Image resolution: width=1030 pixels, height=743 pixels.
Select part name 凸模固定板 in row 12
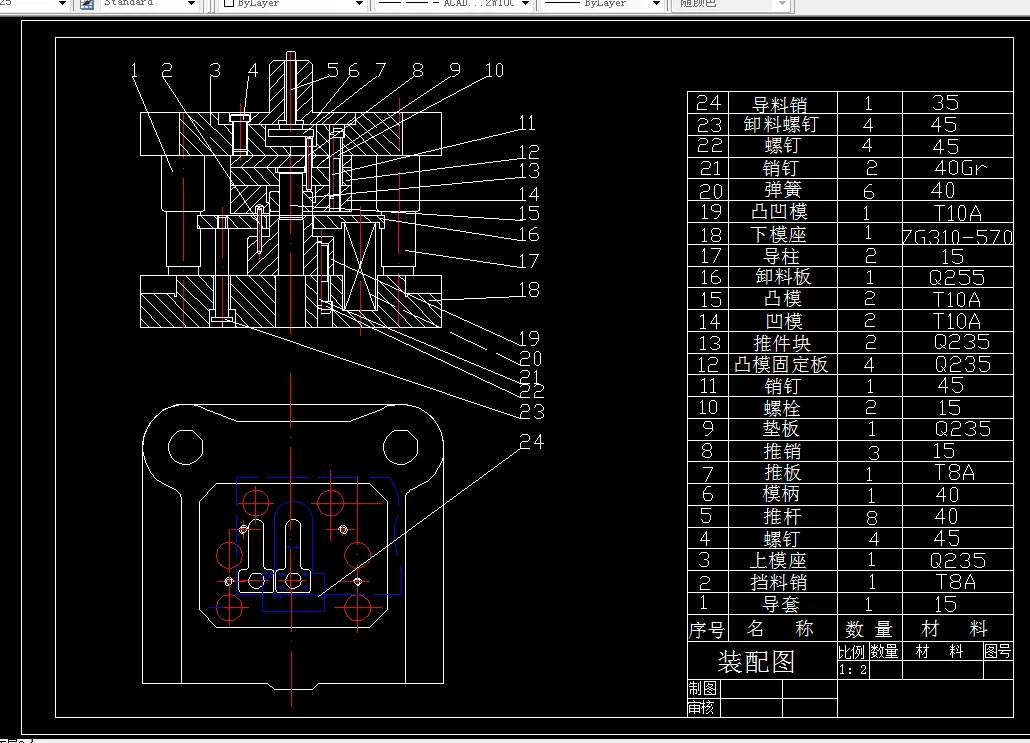781,365
